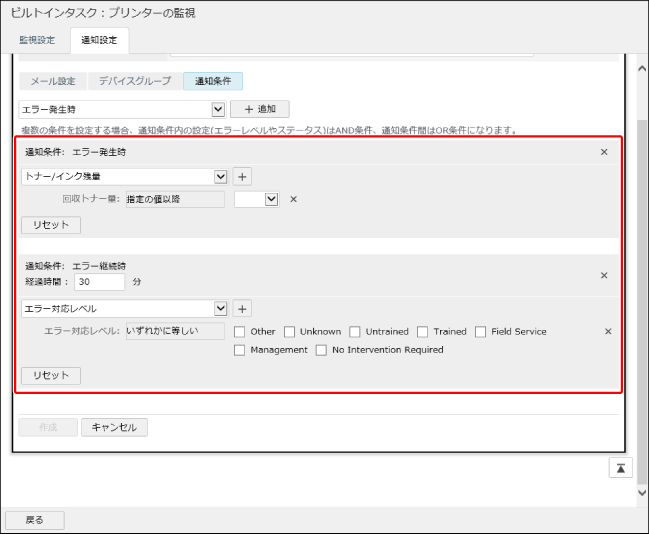Enable the Field Service checkbox

(481, 332)
